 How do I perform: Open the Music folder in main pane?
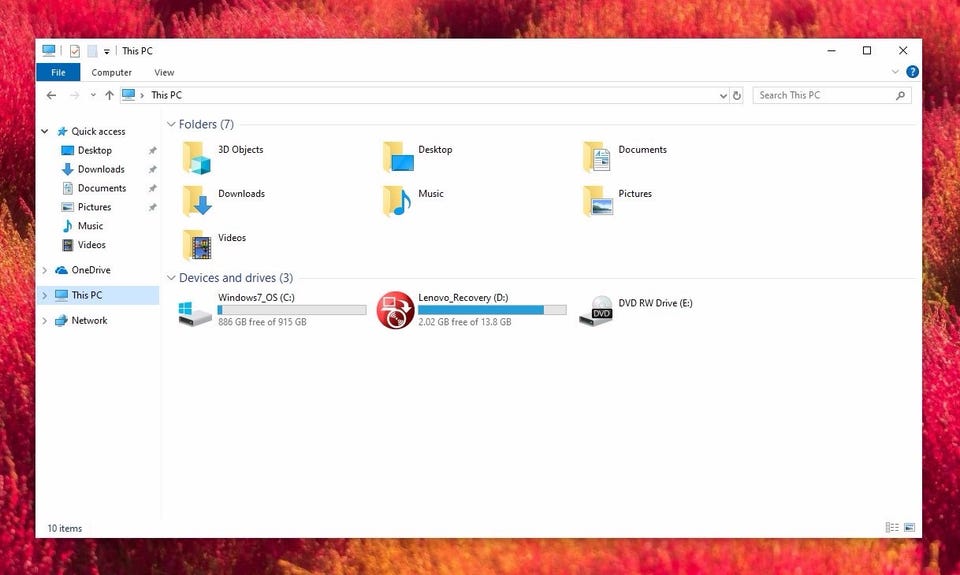point(397,201)
